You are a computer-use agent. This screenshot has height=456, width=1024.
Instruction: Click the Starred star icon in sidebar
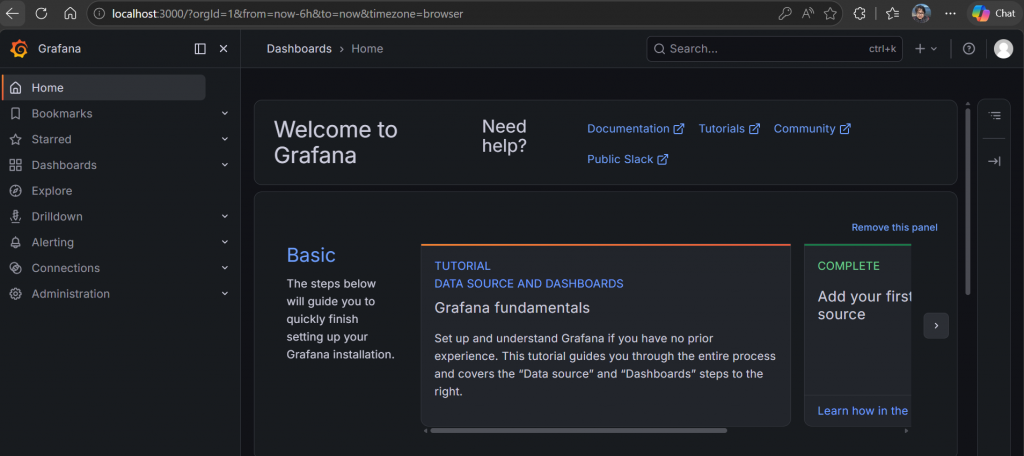pos(16,139)
